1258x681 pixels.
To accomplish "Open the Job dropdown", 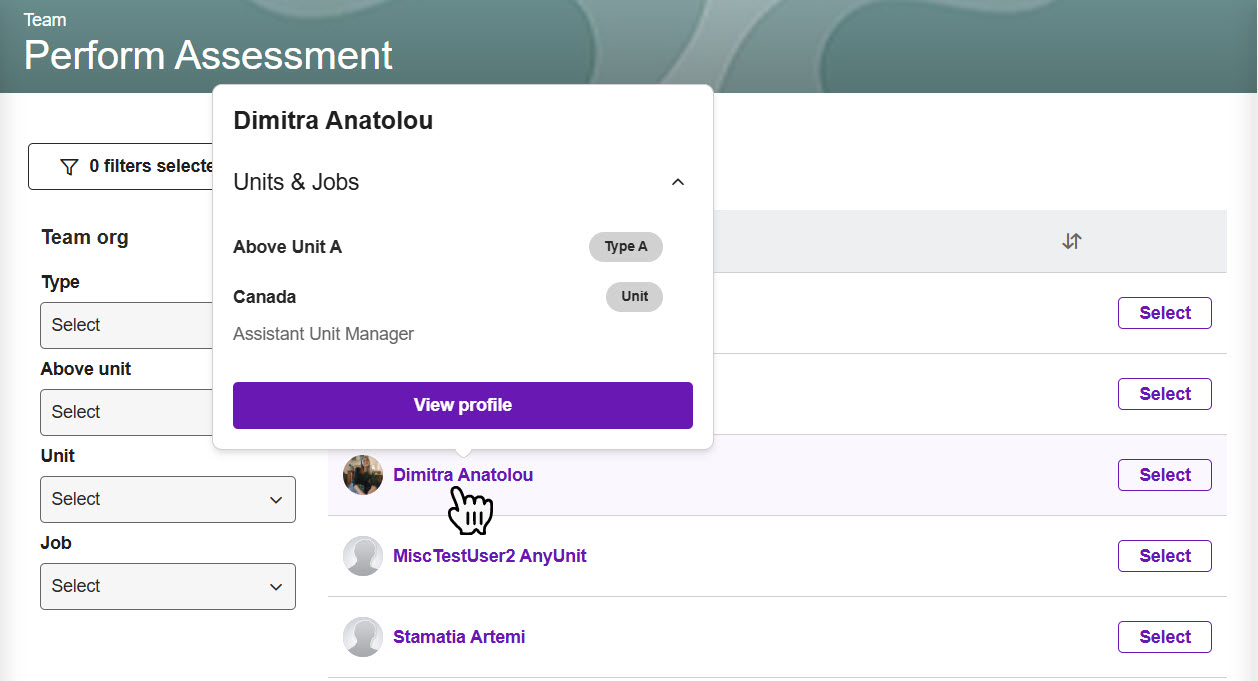I will [168, 586].
